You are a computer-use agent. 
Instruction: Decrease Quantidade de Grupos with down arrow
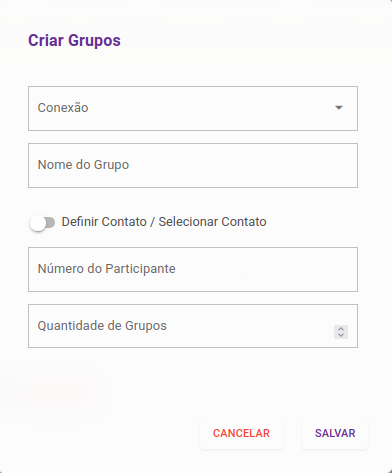click(341, 335)
